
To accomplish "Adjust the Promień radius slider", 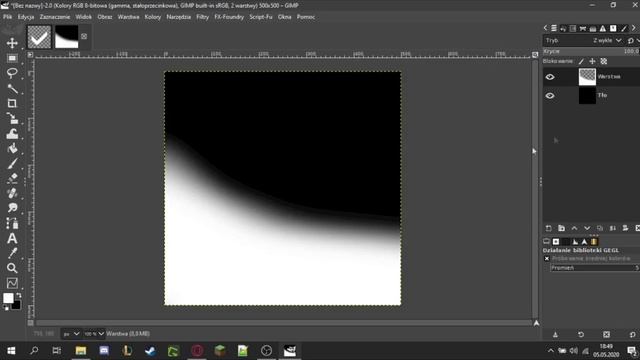I will coord(595,268).
